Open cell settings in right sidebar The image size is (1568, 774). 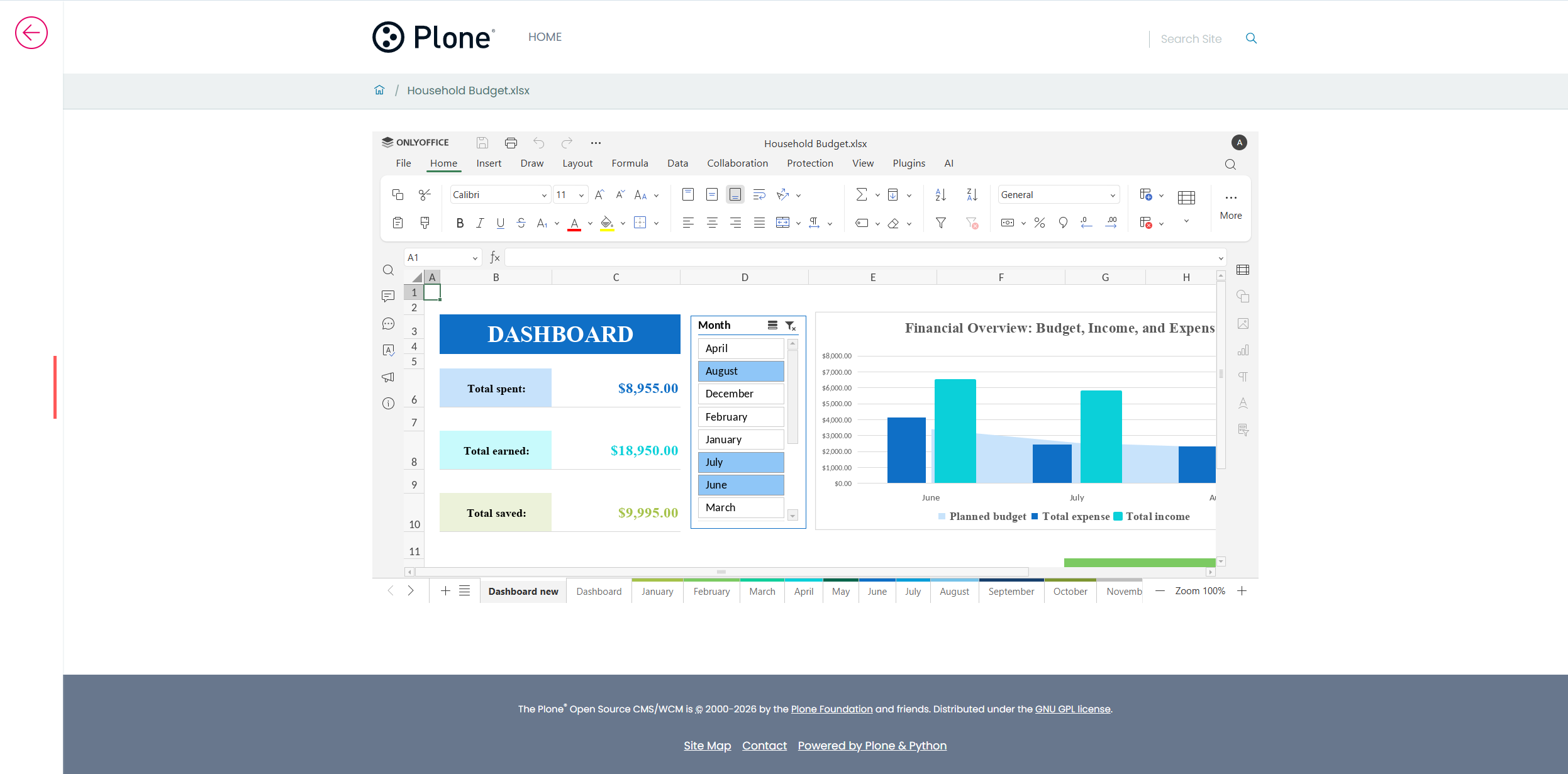[1243, 270]
